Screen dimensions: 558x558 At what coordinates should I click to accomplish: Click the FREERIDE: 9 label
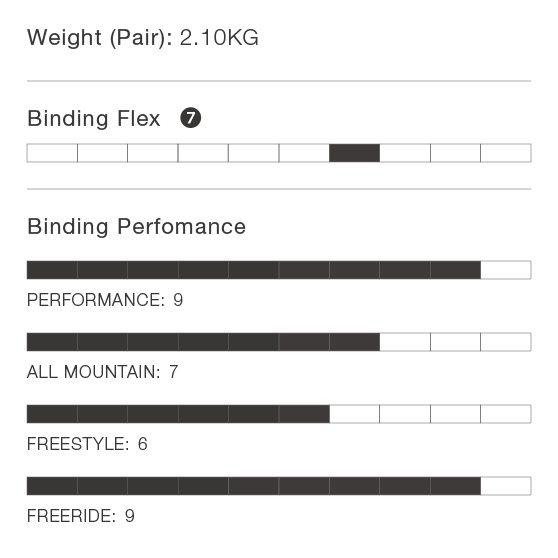[81, 516]
